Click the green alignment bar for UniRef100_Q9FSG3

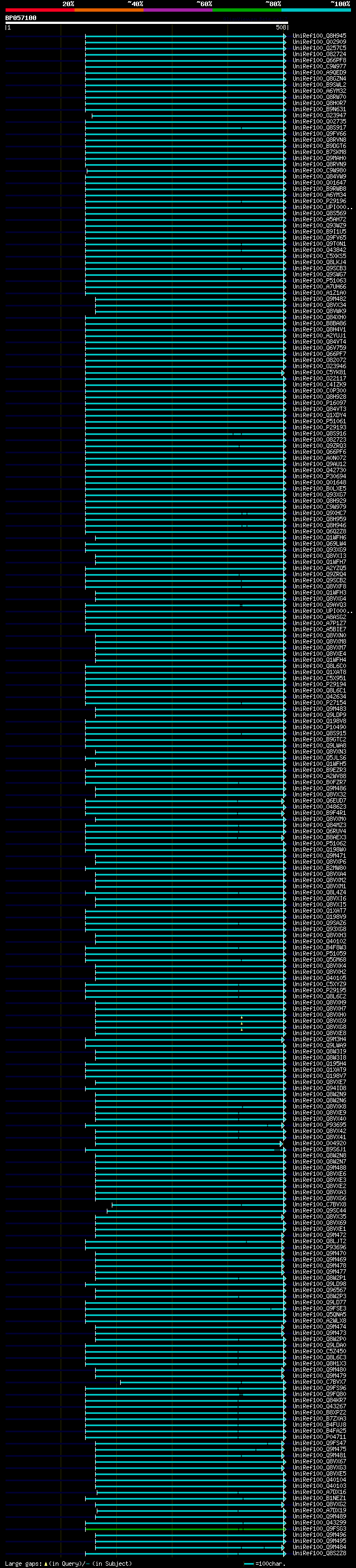coord(186,1529)
